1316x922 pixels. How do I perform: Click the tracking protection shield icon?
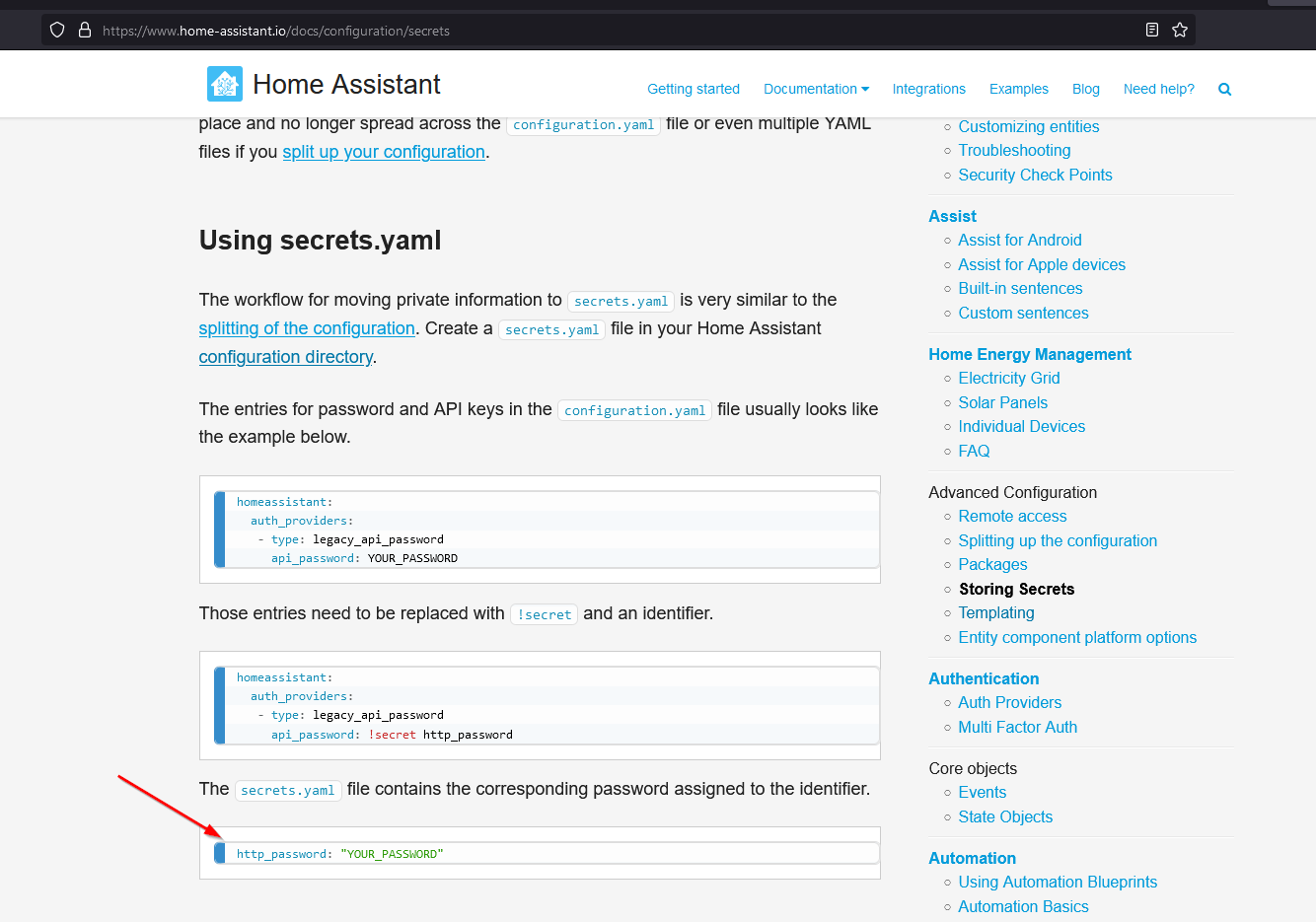tap(56, 30)
